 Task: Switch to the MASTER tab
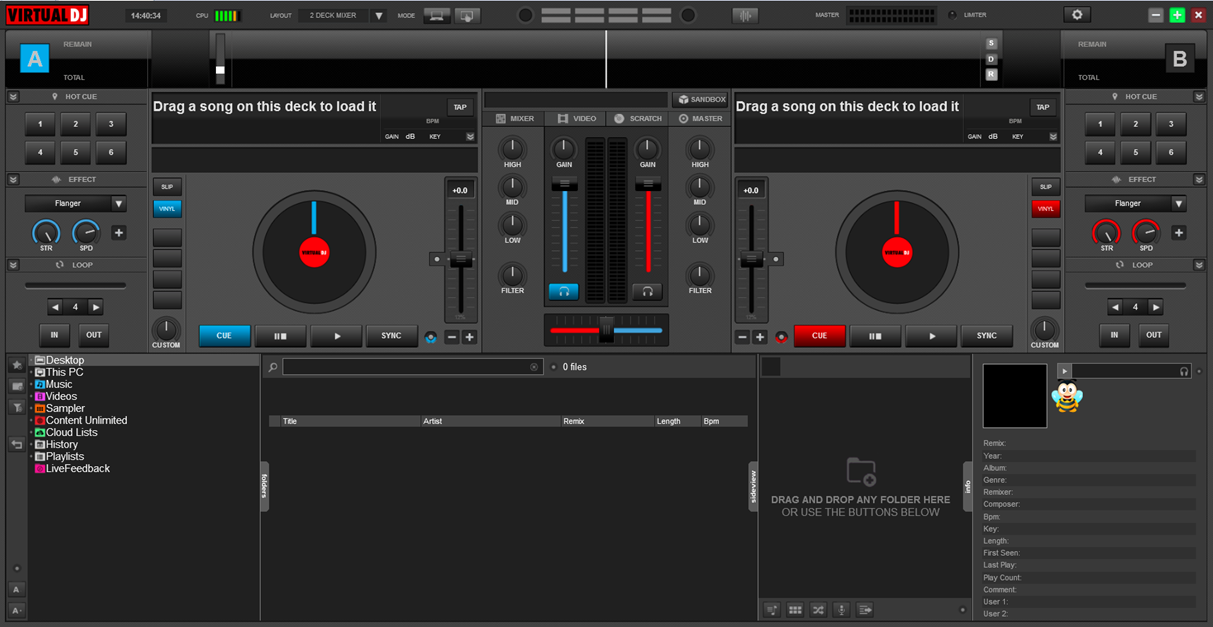[700, 119]
